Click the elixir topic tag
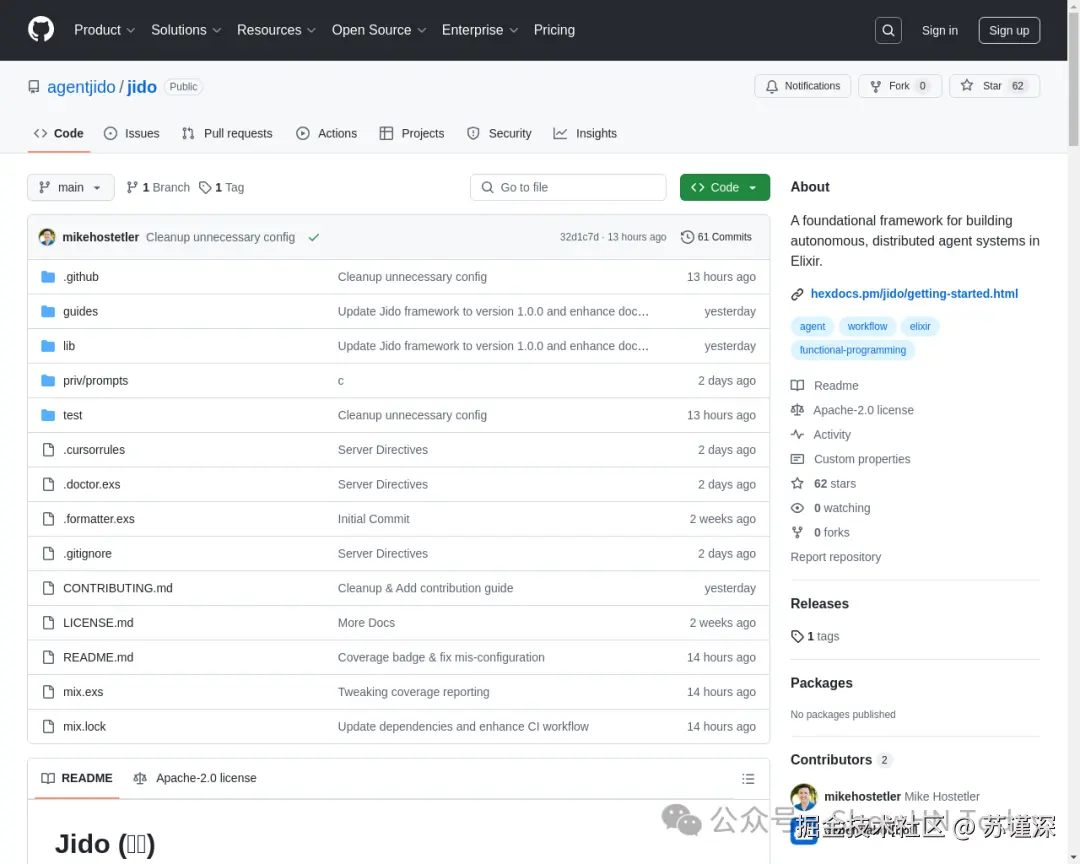 coord(920,327)
